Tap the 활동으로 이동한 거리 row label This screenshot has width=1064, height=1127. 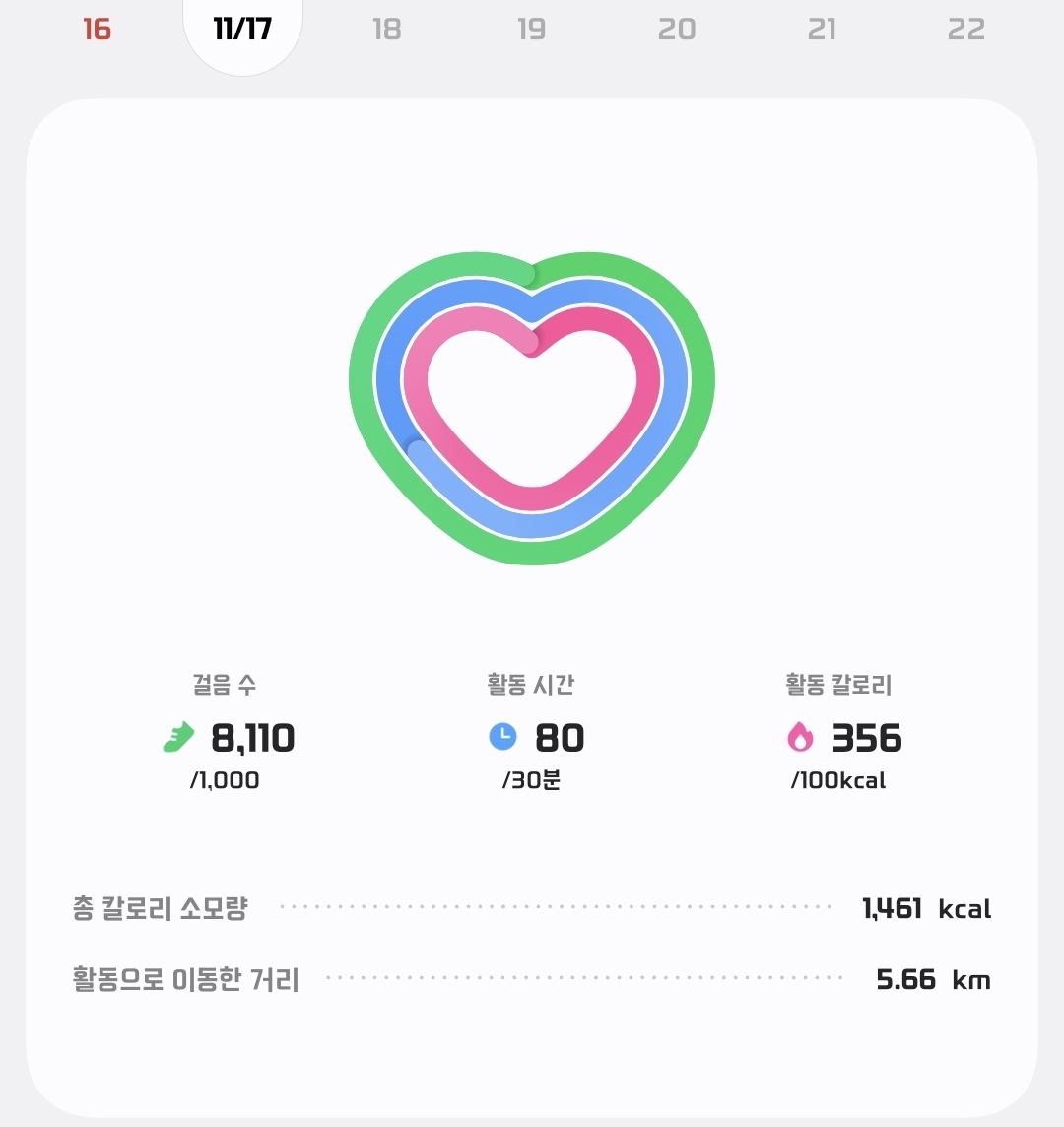point(186,980)
